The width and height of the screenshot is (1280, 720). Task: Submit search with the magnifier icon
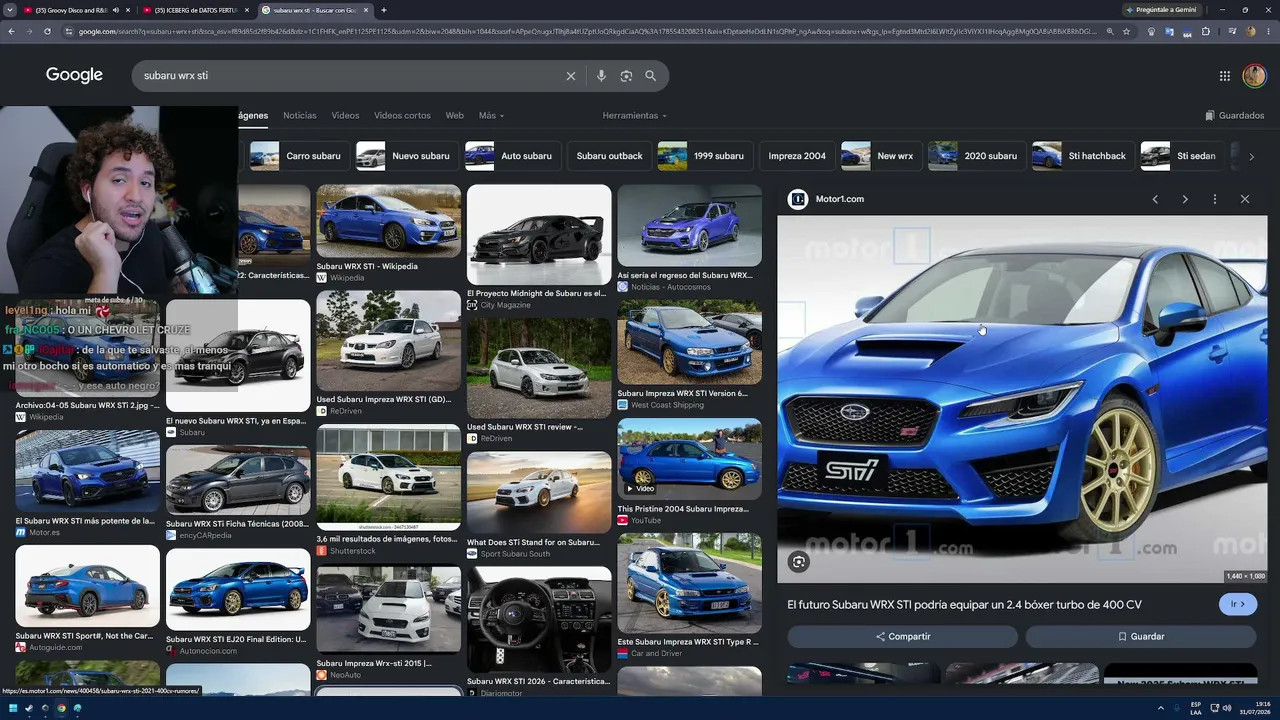pyautogui.click(x=651, y=76)
